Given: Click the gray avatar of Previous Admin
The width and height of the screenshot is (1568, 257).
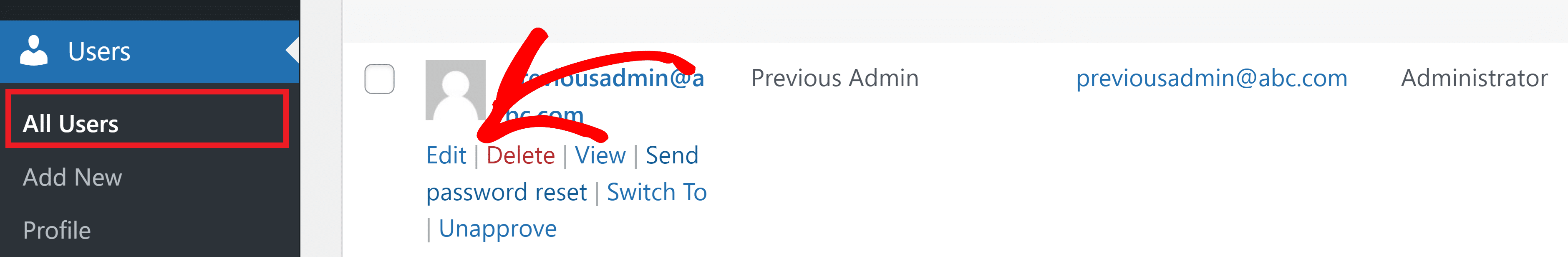Looking at the screenshot, I should pos(455,90).
